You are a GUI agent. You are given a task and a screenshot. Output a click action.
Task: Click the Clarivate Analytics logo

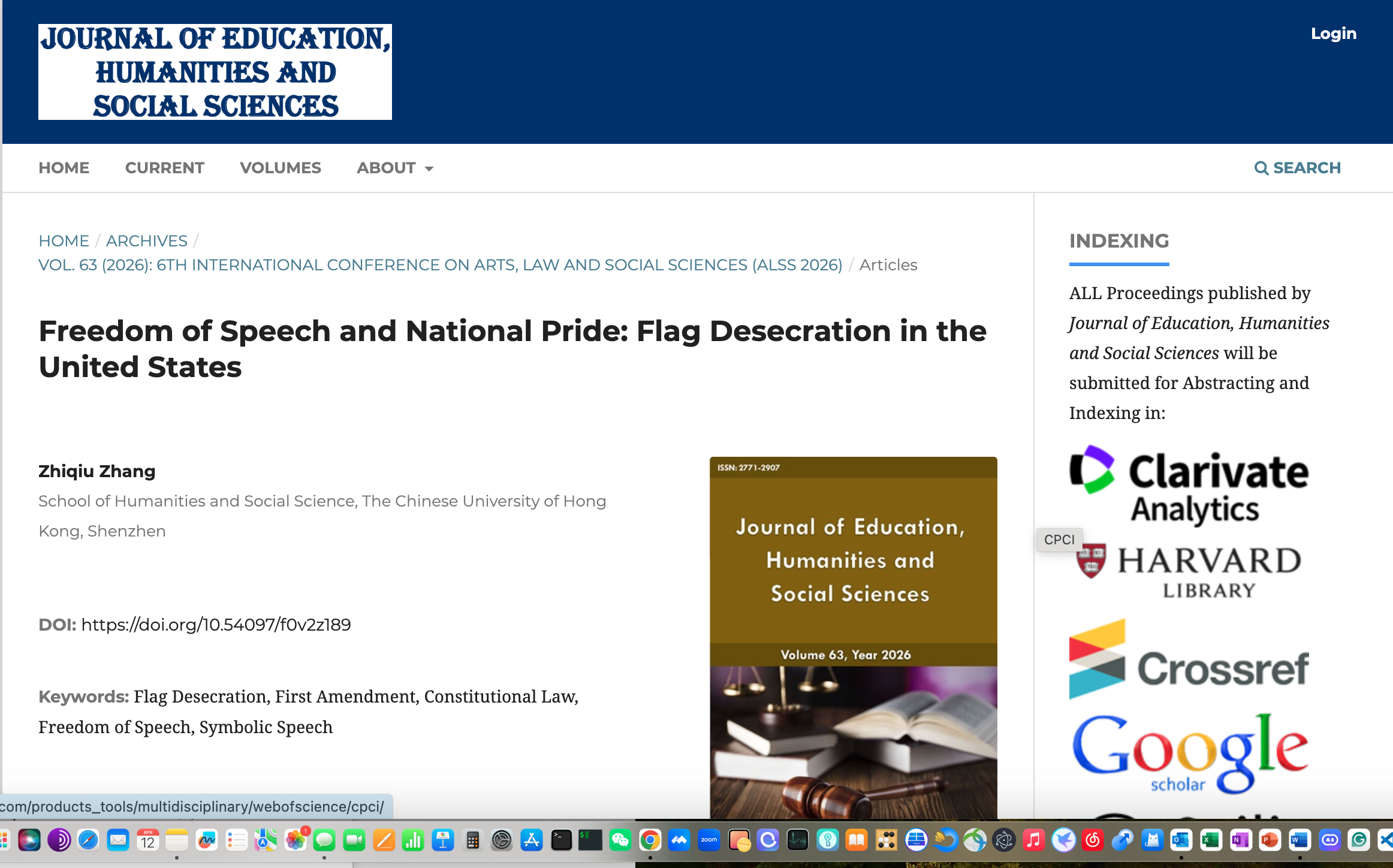(1189, 486)
